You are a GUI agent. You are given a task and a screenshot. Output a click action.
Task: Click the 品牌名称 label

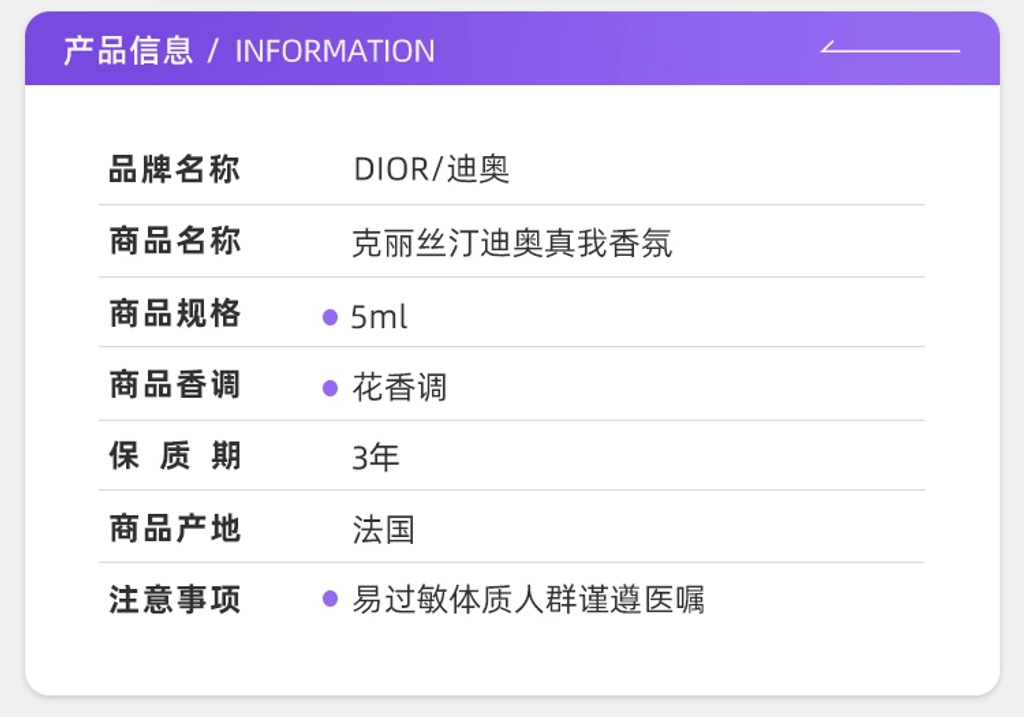[x=175, y=169]
